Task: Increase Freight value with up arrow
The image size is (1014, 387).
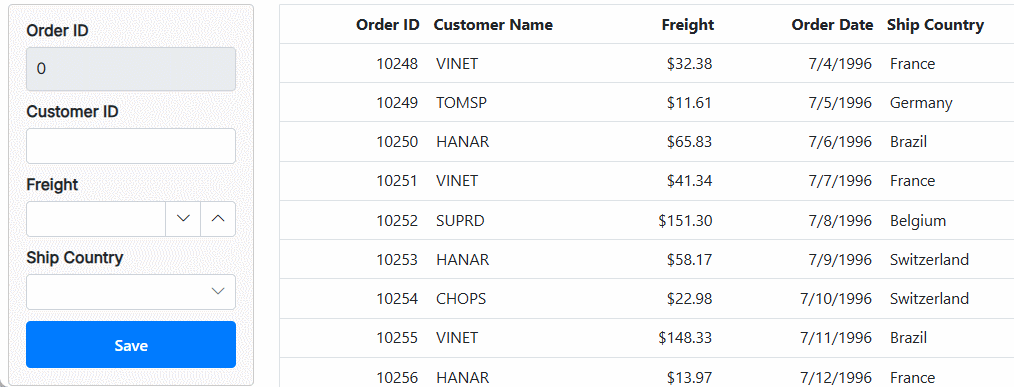Action: 219,219
